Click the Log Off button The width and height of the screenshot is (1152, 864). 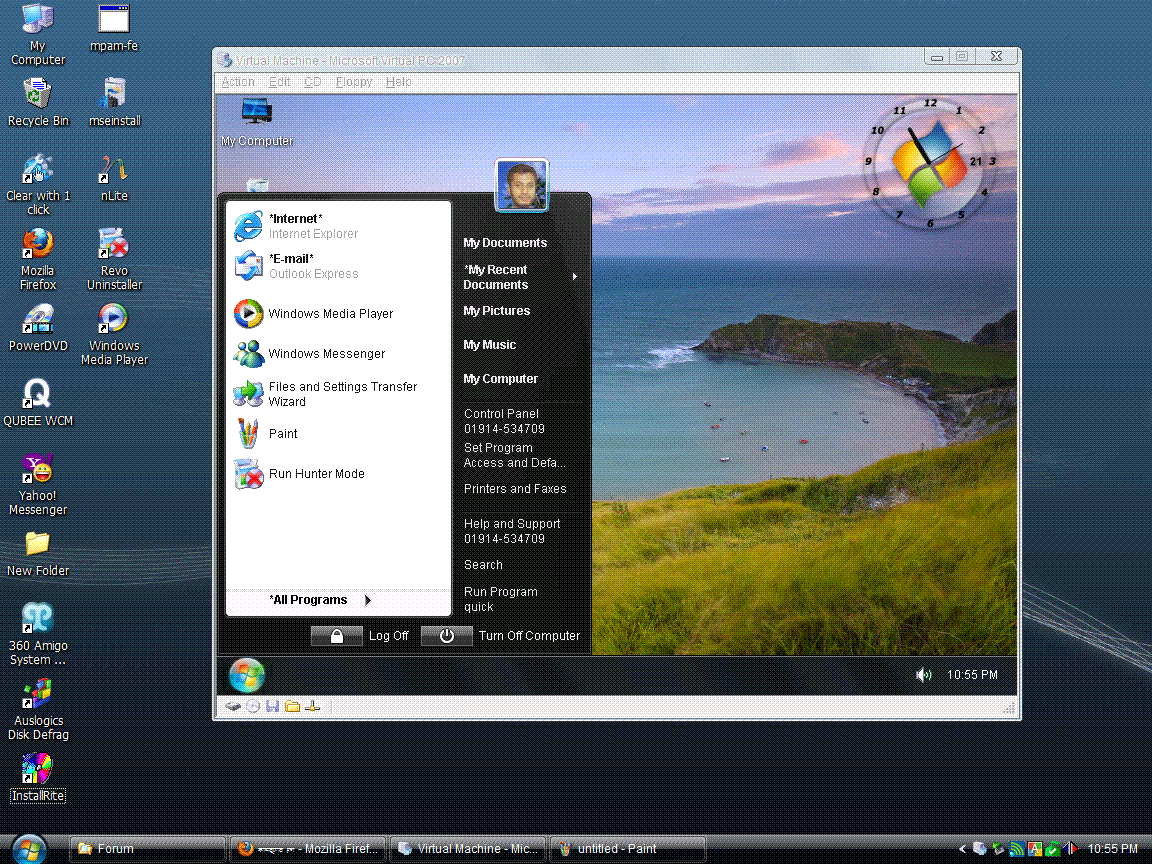coord(360,636)
